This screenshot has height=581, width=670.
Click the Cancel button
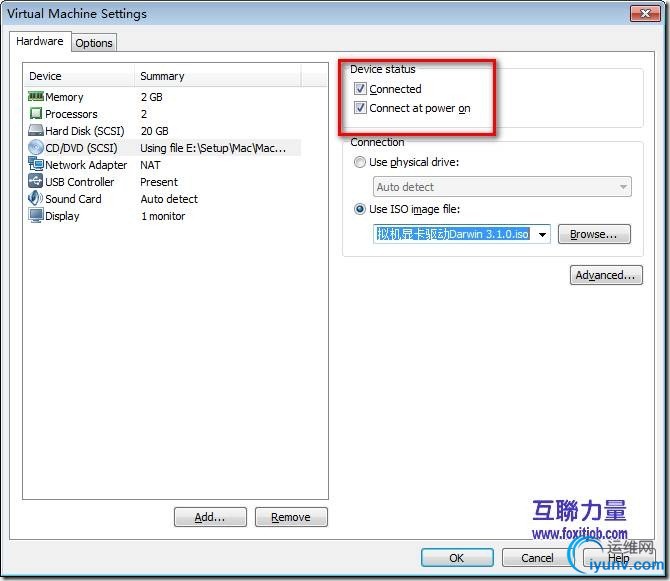[537, 558]
